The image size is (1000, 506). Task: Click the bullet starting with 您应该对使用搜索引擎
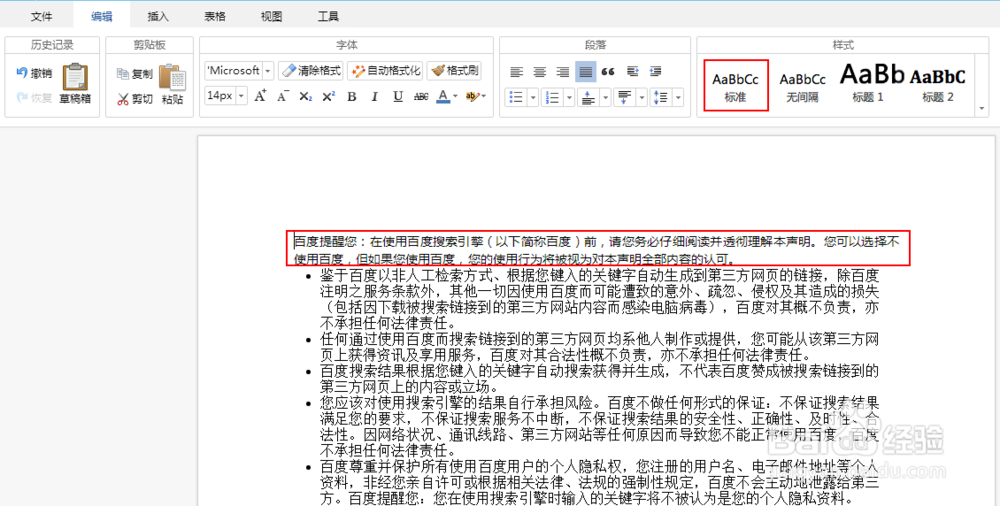[599, 426]
